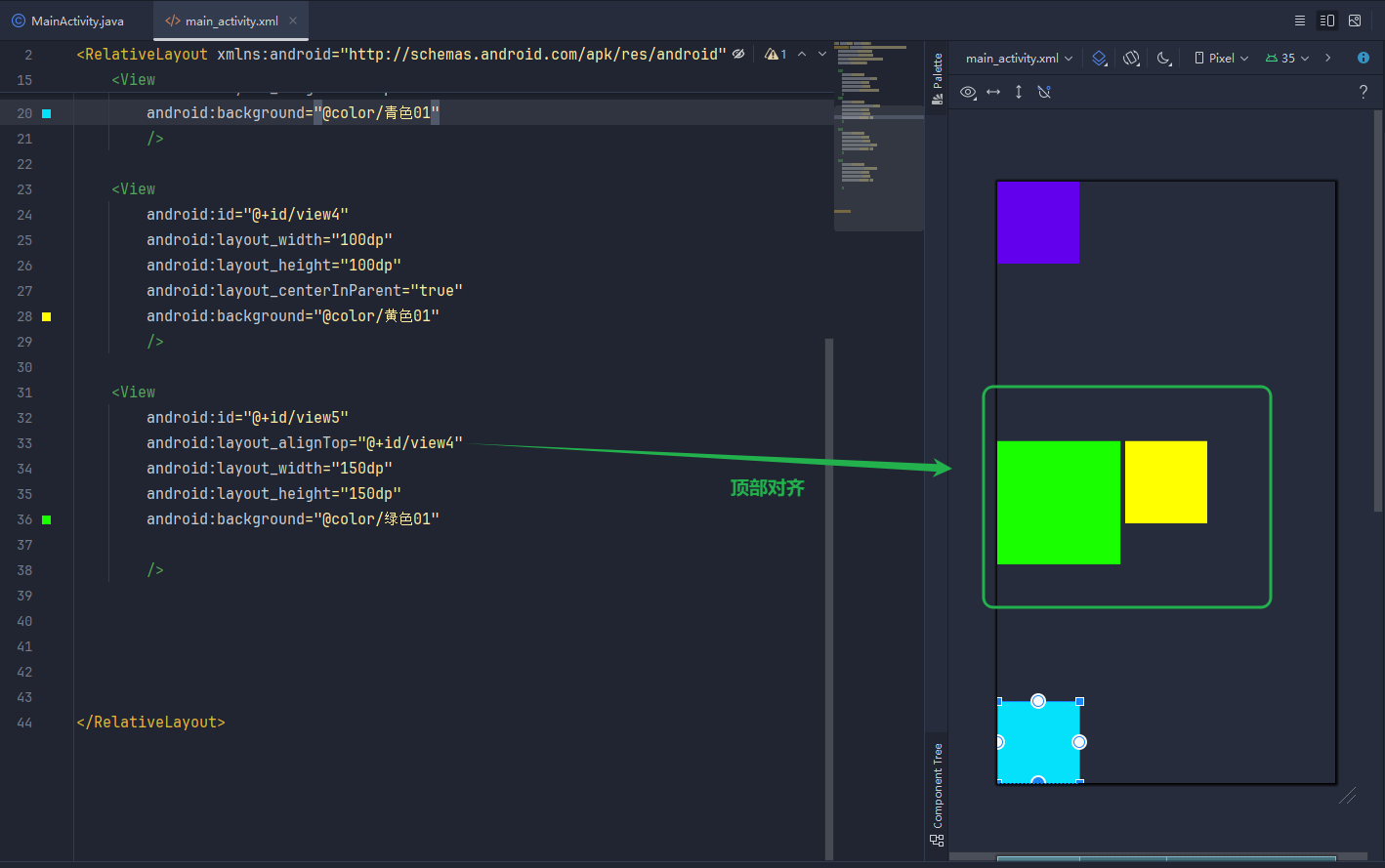
Task: Click the background="@color/绿色01" line
Action: [x=293, y=519]
